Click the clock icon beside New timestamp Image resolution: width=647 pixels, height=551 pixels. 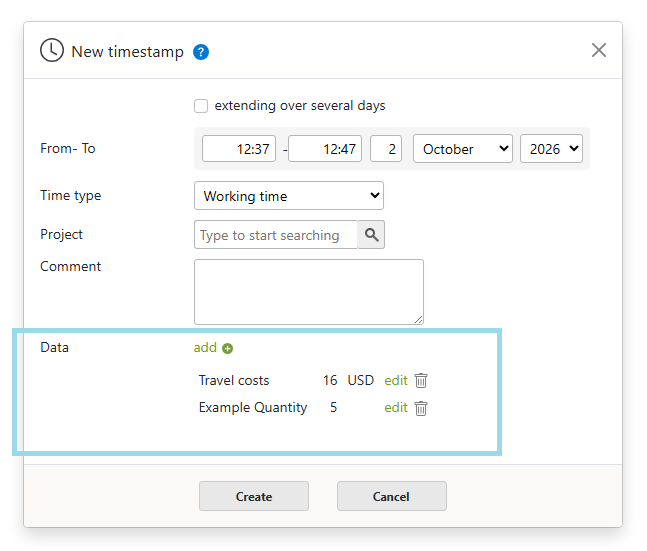pos(52,50)
